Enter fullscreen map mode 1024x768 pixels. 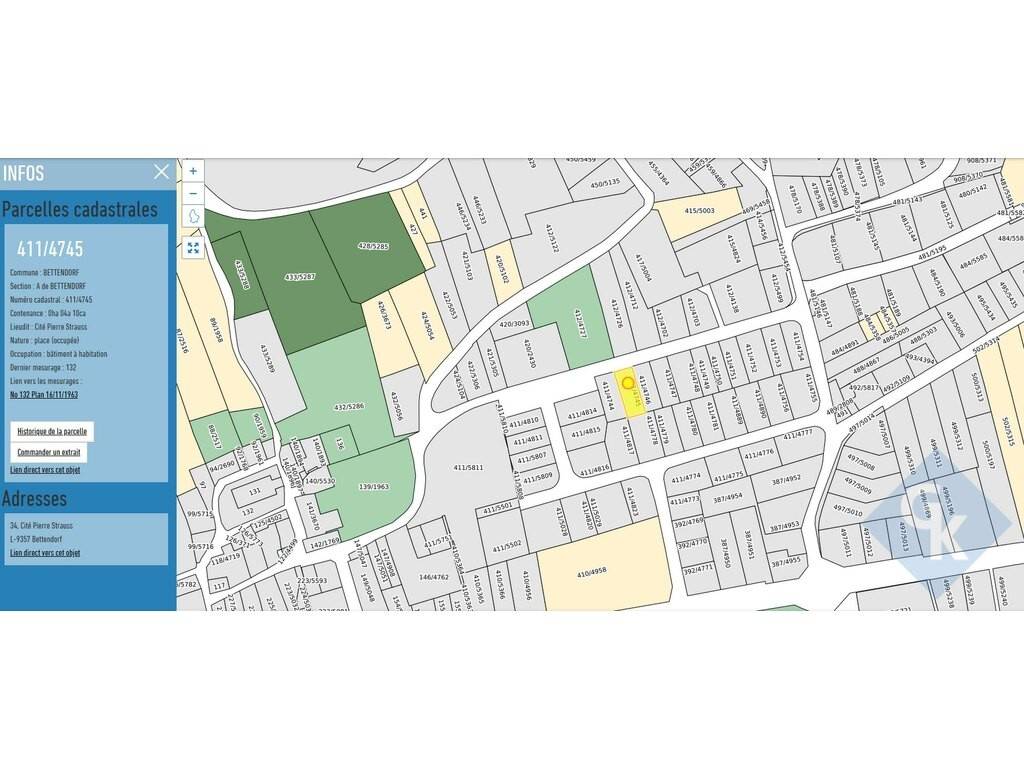[x=193, y=248]
